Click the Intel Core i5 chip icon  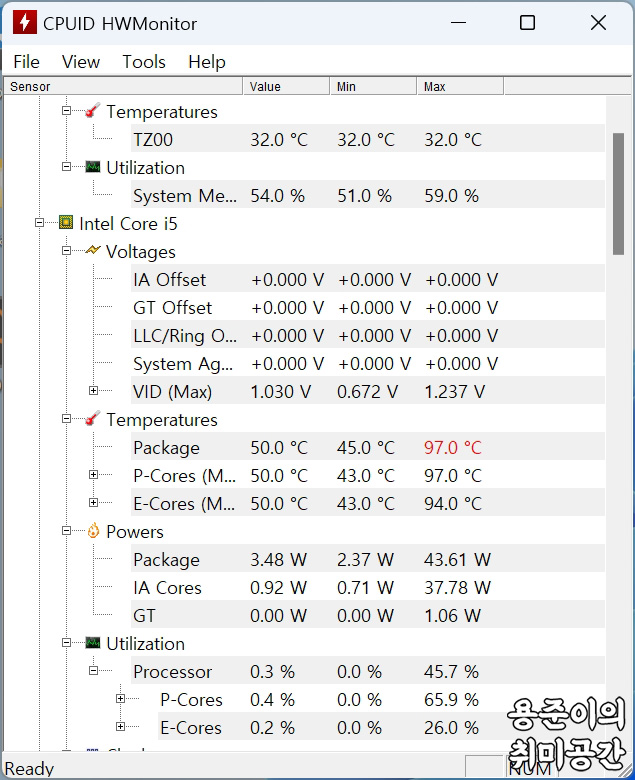[x=66, y=222]
